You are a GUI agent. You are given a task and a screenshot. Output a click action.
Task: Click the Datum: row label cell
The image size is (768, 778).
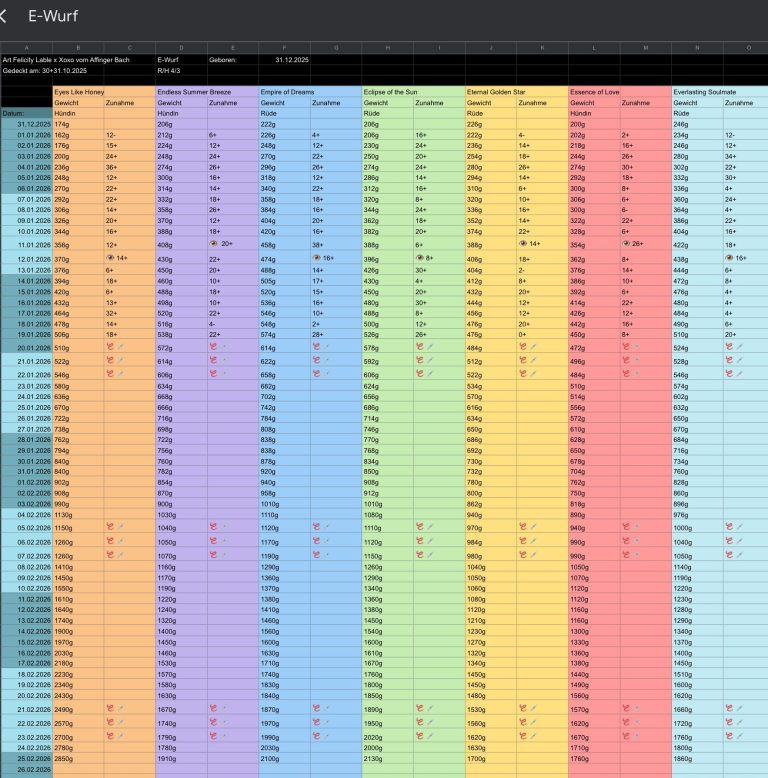point(26,113)
